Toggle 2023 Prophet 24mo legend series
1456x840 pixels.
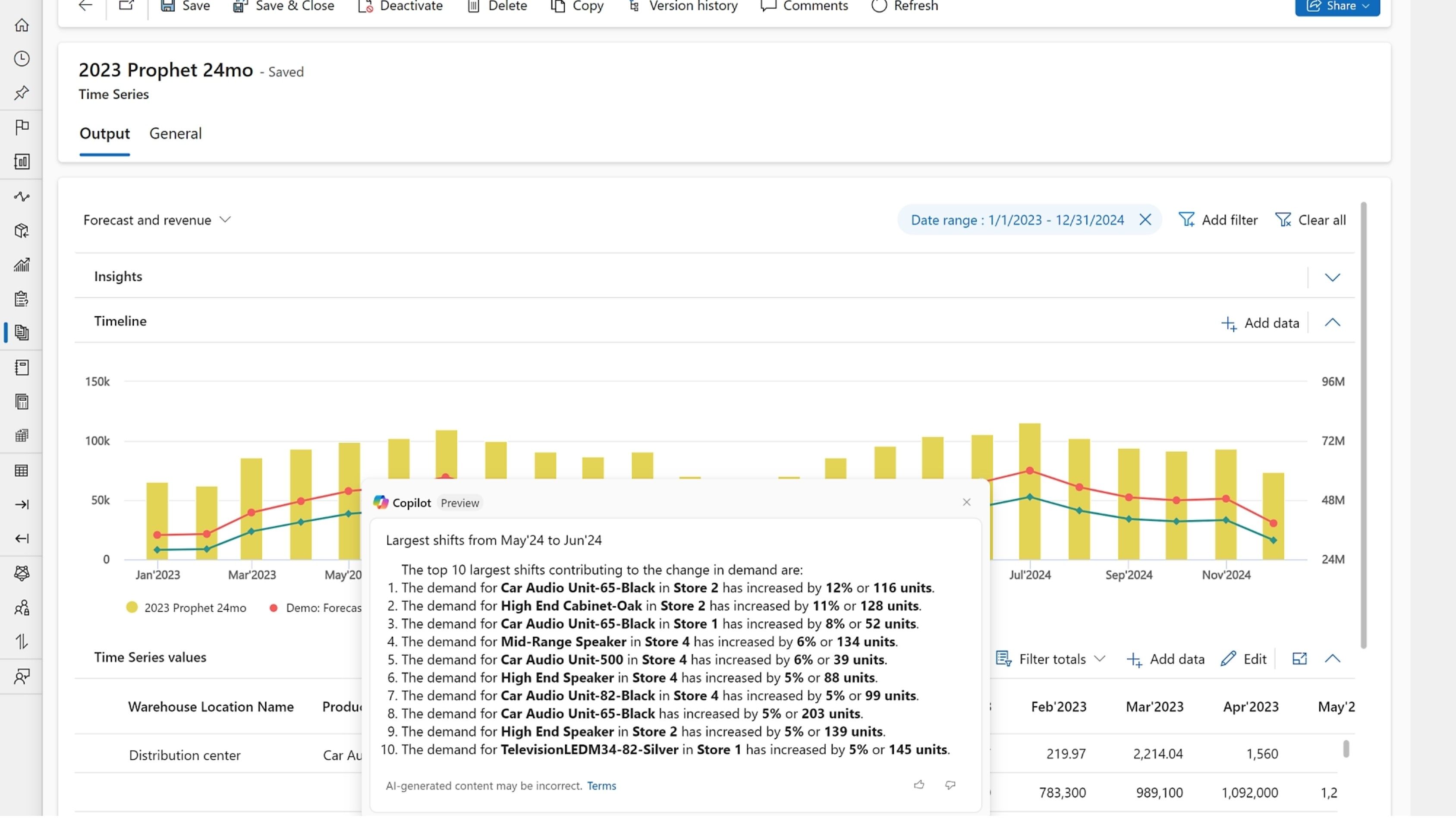186,607
